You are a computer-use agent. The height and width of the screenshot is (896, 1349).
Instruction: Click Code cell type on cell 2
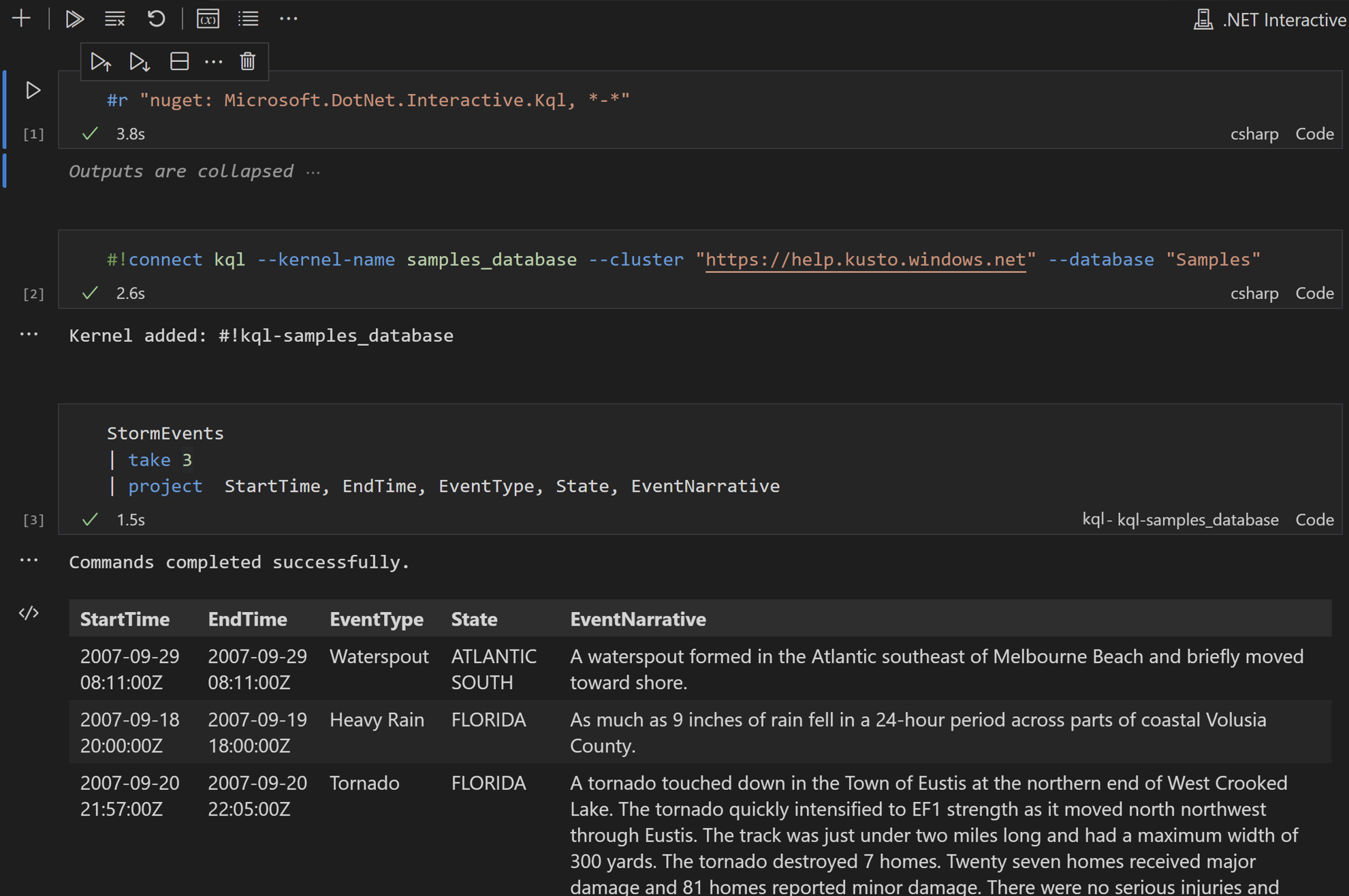point(1314,293)
